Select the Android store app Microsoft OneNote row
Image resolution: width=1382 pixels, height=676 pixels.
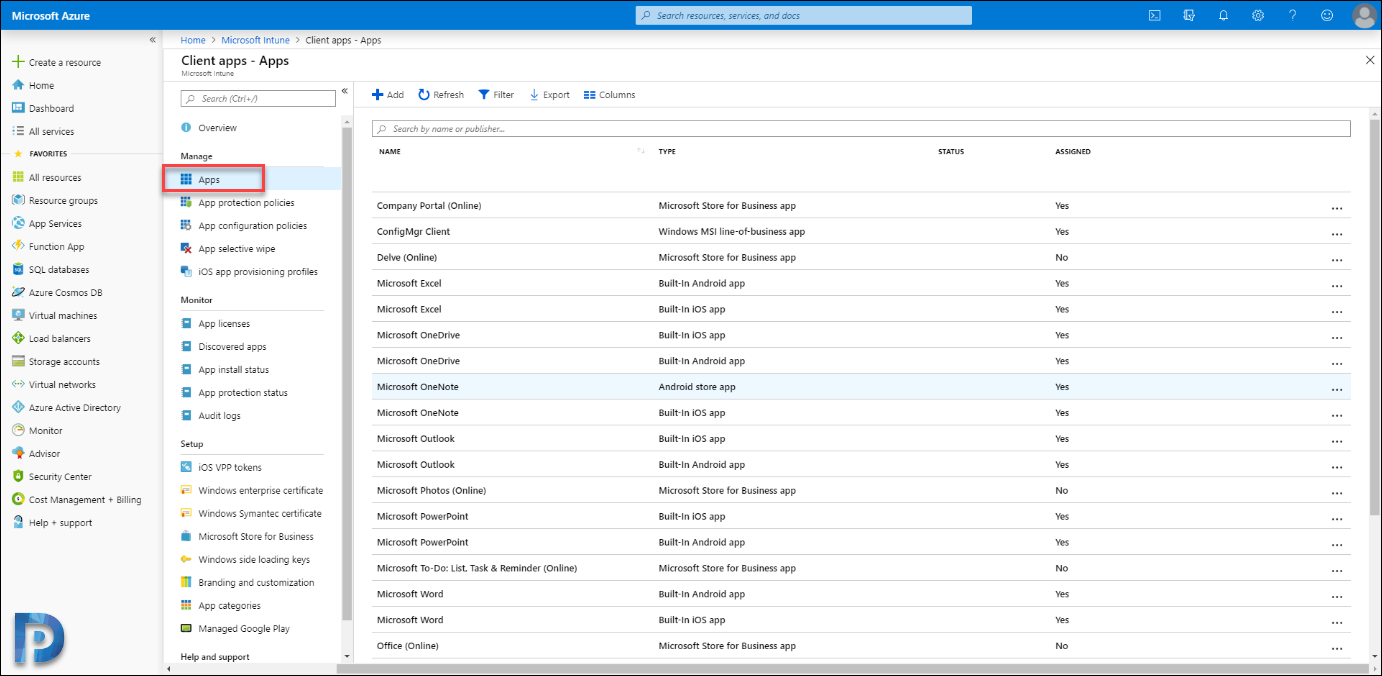861,387
